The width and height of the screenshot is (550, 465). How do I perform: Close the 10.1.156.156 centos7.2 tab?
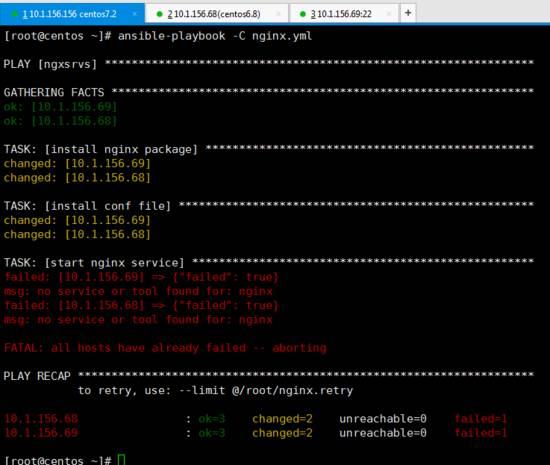pos(134,14)
